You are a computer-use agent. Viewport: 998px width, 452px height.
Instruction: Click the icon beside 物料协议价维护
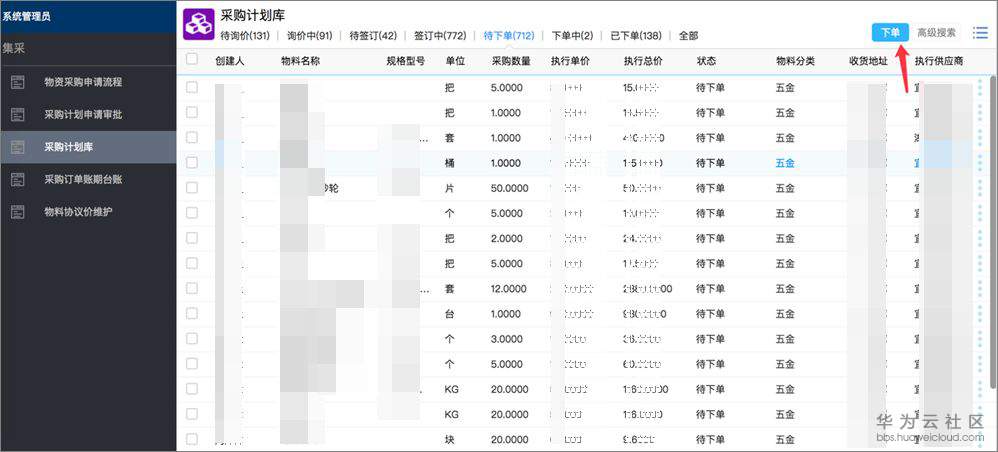coord(18,212)
